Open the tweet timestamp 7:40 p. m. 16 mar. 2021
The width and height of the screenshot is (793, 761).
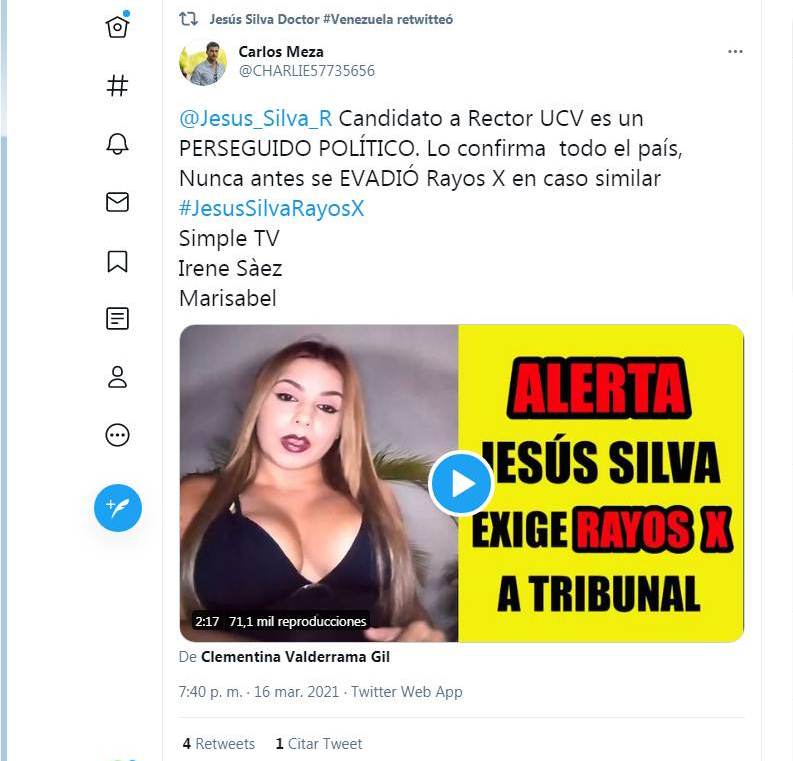(x=258, y=691)
